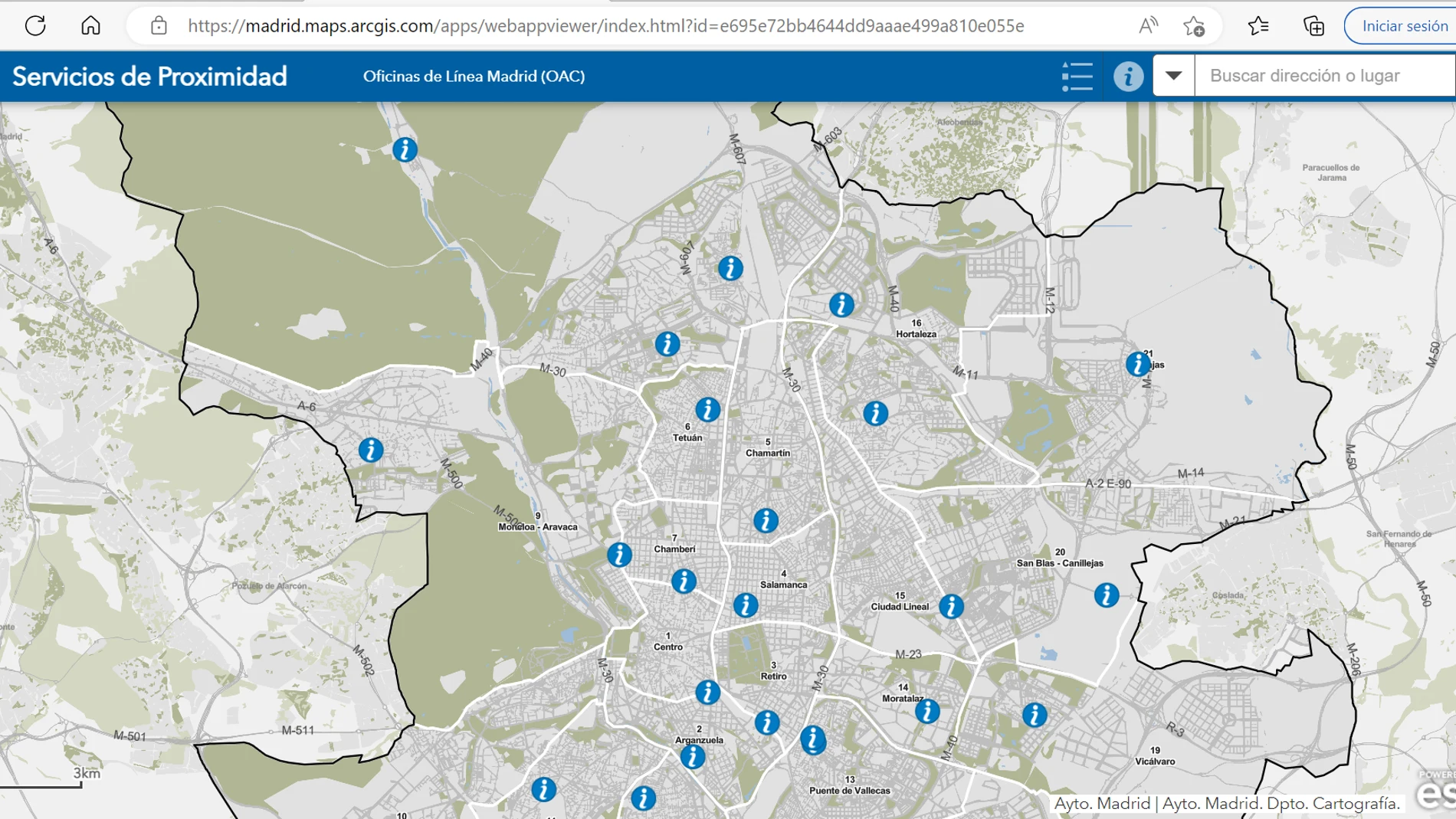
Task: Select the office marker below Chamberí label
Action: tap(684, 581)
